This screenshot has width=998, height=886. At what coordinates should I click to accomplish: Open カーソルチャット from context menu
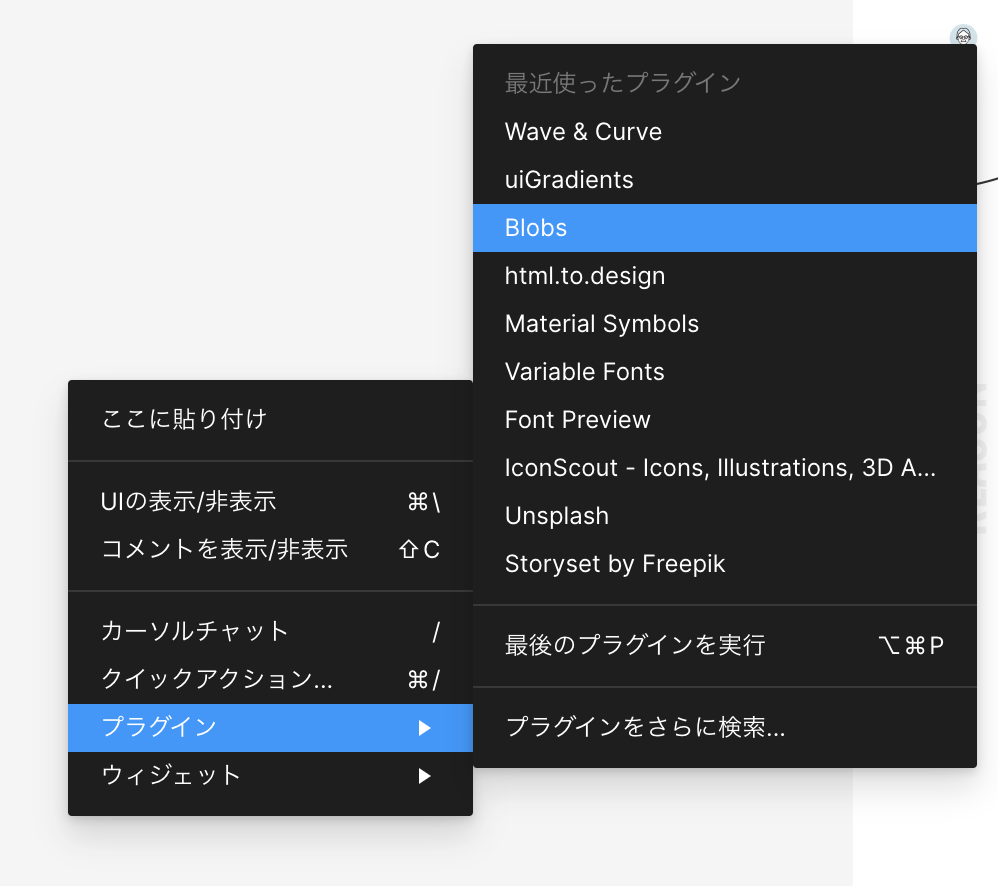pyautogui.click(x=195, y=631)
